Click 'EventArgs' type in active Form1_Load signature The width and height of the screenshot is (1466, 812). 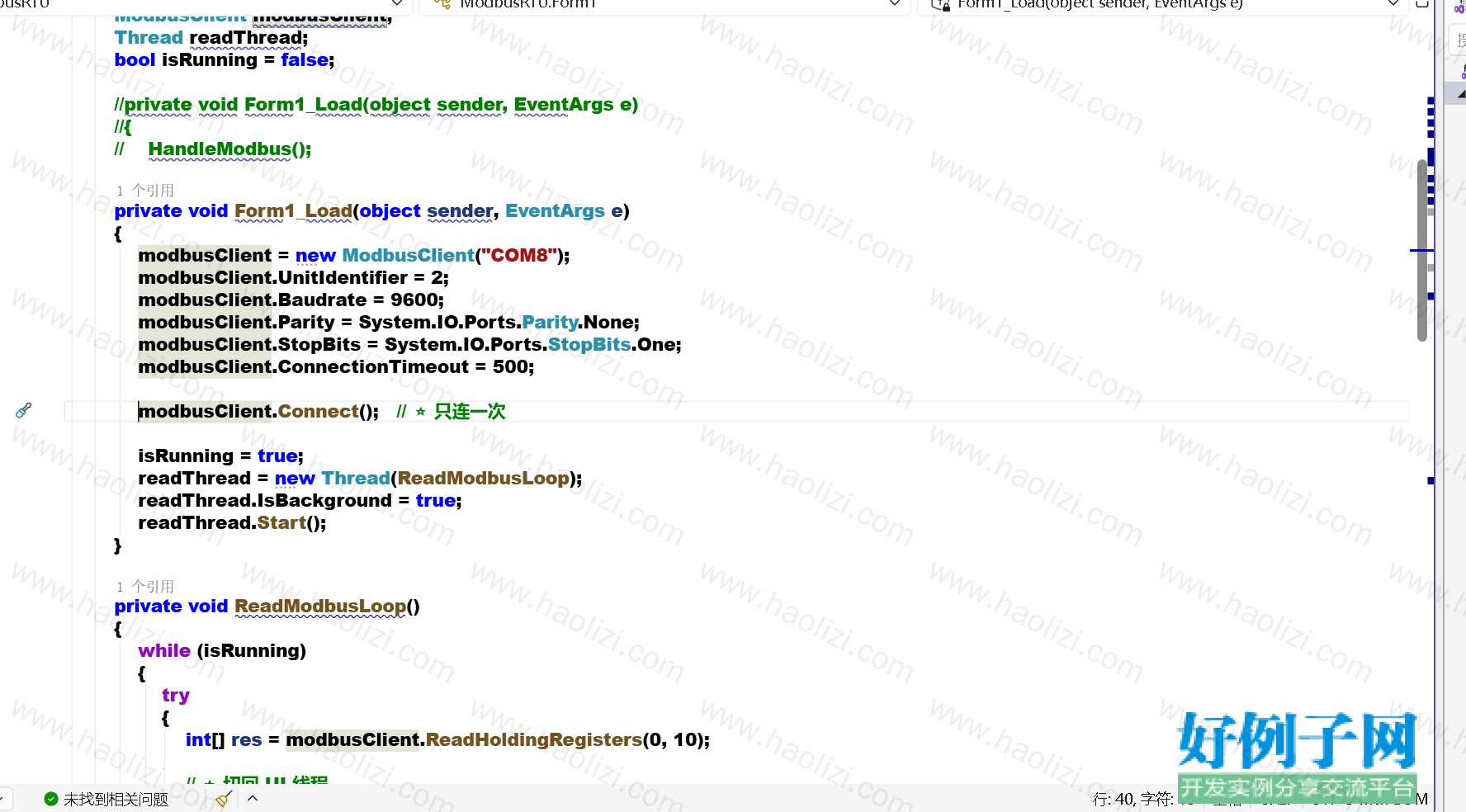click(x=555, y=210)
